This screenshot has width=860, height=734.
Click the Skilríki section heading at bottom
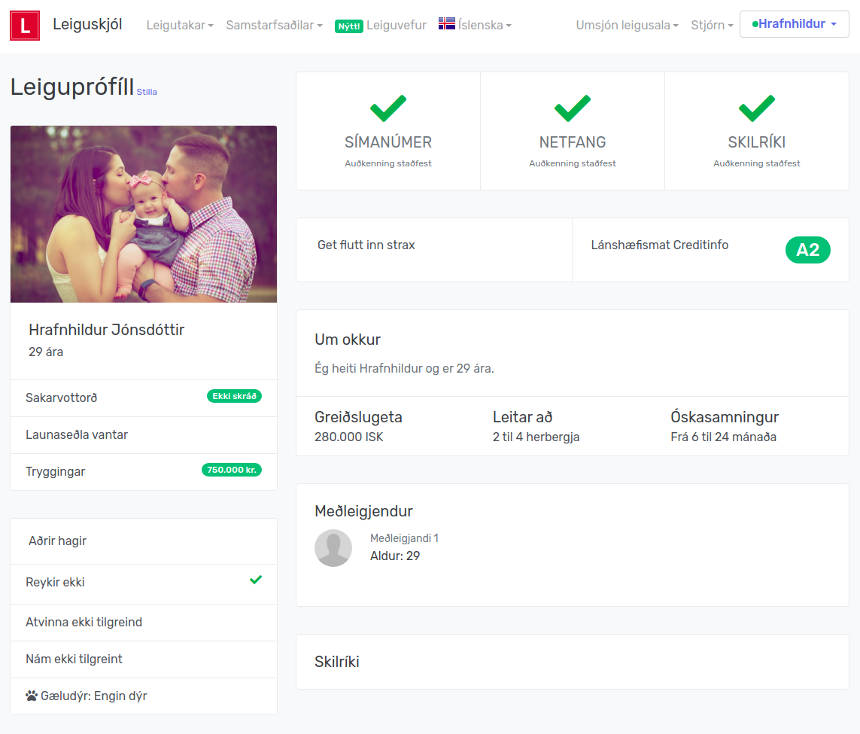pyautogui.click(x=337, y=662)
